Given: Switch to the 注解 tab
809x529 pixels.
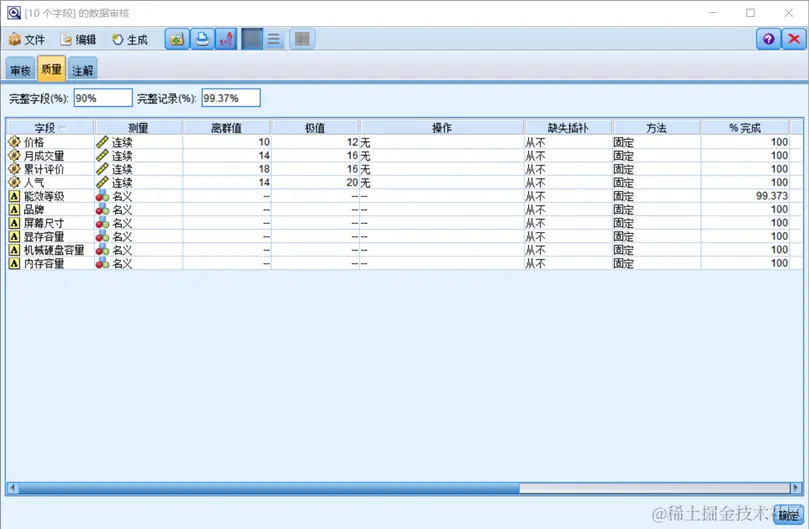Looking at the screenshot, I should tap(83, 70).
